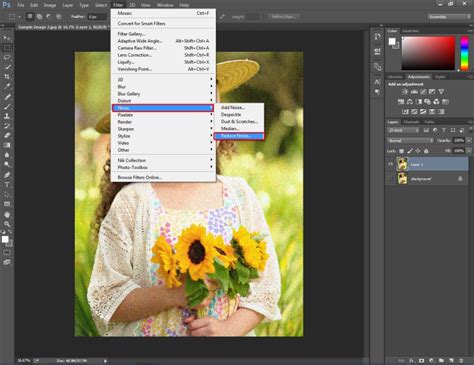
Task: Add a Curves adjustment
Action: [423, 92]
